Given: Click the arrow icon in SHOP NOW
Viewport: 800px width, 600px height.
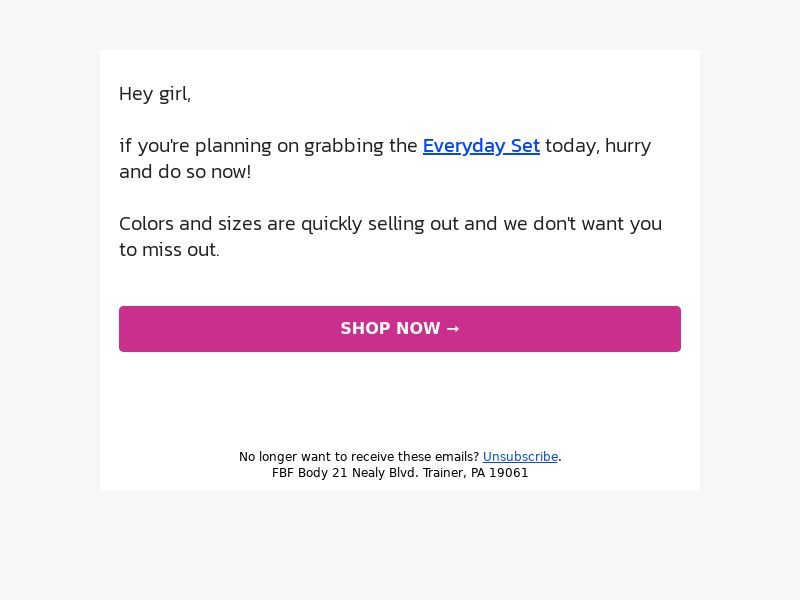Looking at the screenshot, I should point(453,329).
